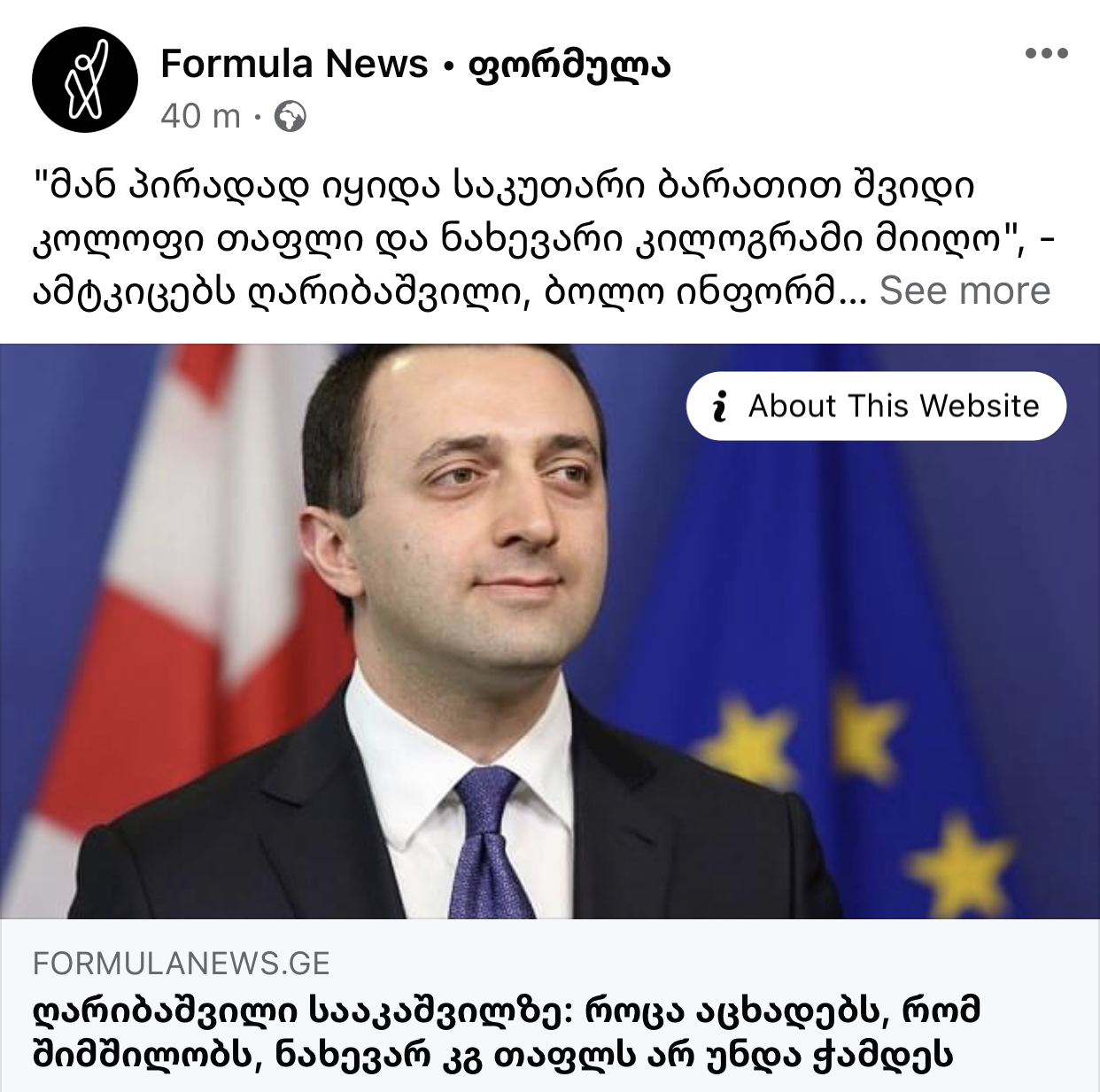
Task: Click the first line of post caption
Action: [504, 186]
